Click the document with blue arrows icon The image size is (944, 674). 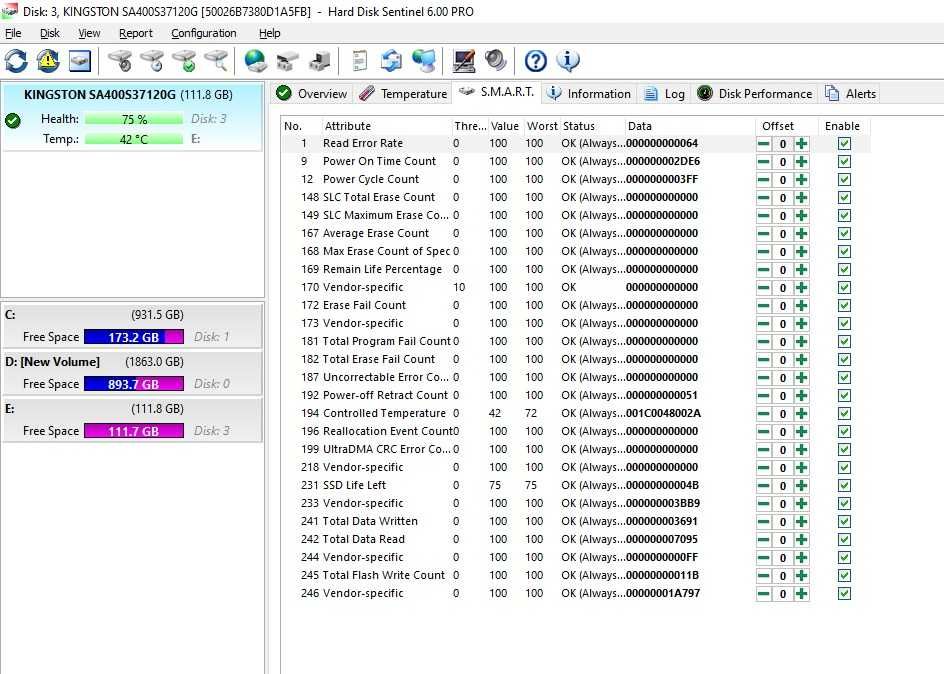tap(391, 61)
